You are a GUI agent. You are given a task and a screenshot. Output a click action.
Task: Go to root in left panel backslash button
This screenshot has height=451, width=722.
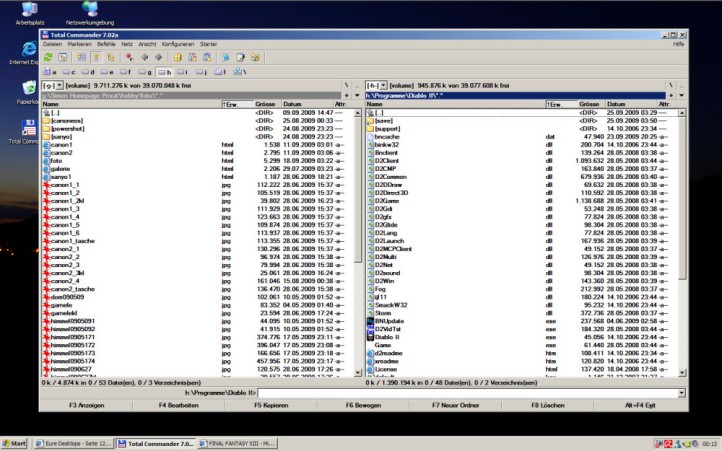[x=347, y=85]
